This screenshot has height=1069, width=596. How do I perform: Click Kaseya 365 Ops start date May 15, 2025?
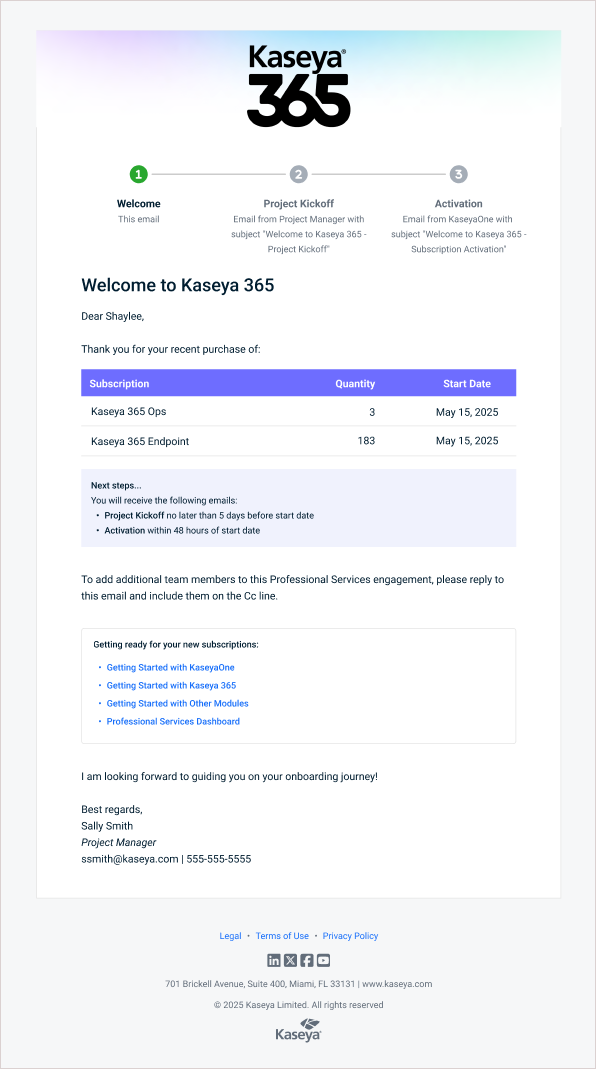coord(467,412)
